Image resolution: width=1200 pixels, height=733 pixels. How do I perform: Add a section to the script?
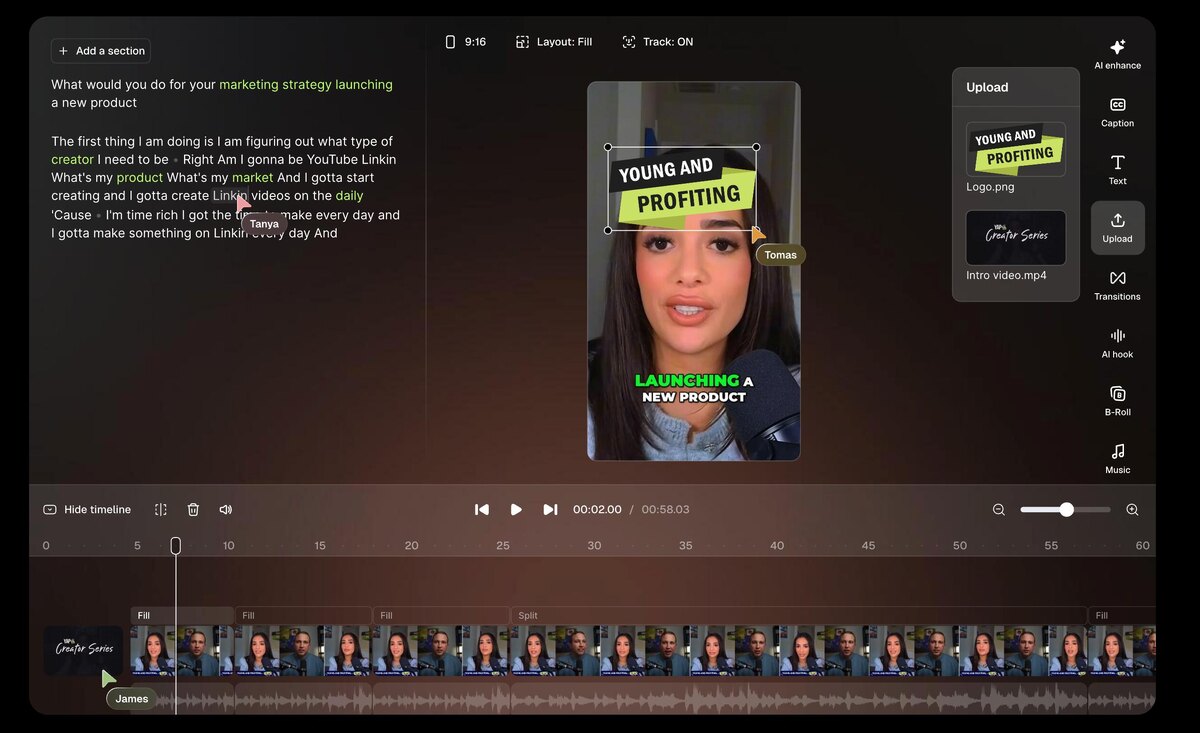click(101, 51)
